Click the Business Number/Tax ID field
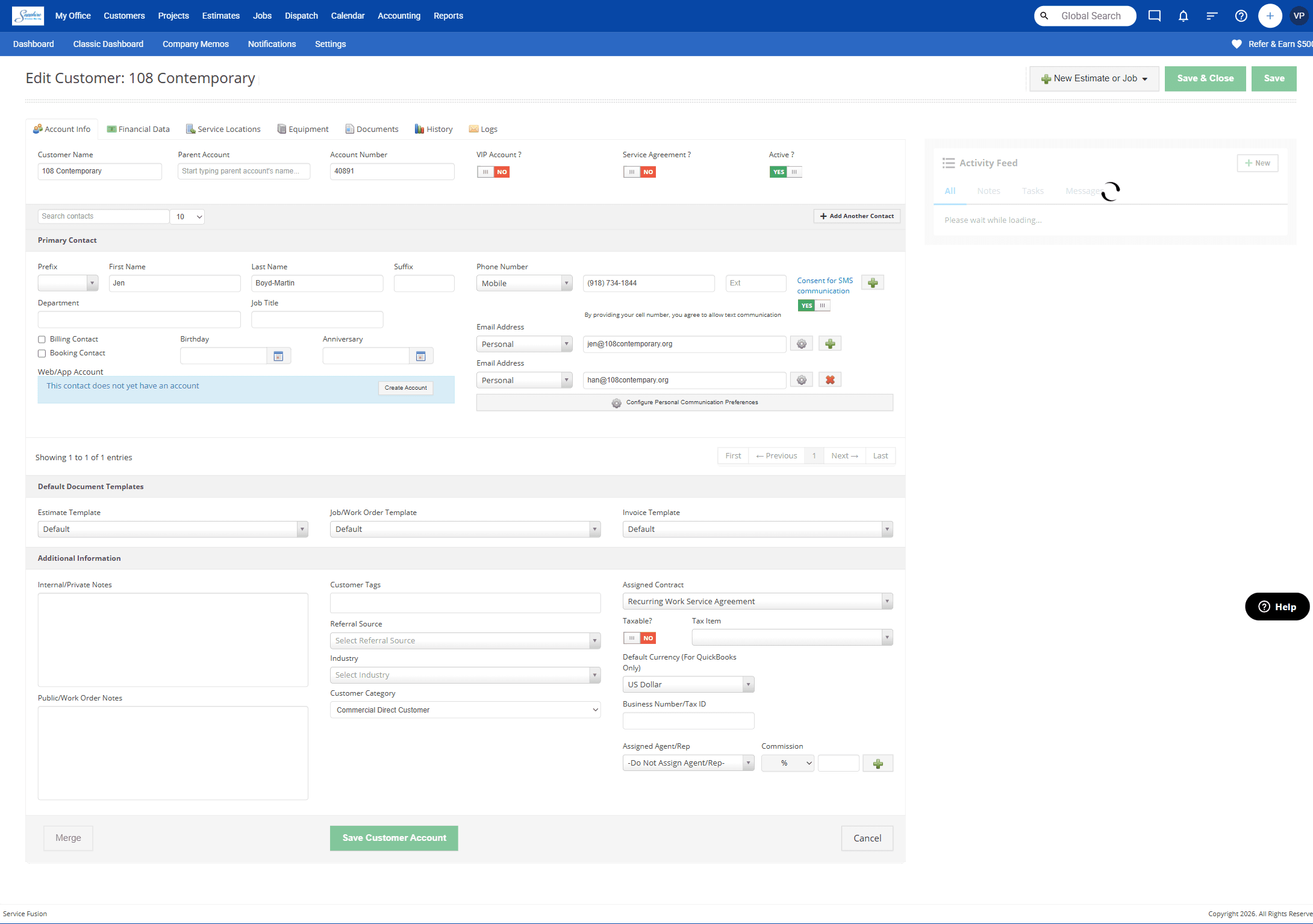Screen dimensions: 1313x924 [x=688, y=721]
